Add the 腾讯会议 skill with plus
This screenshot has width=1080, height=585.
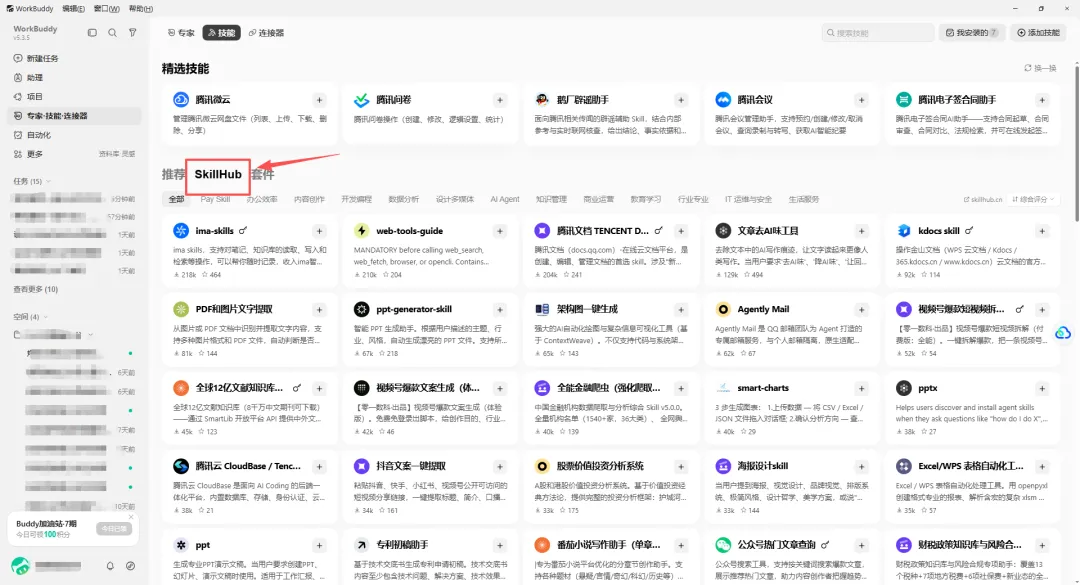pos(861,100)
